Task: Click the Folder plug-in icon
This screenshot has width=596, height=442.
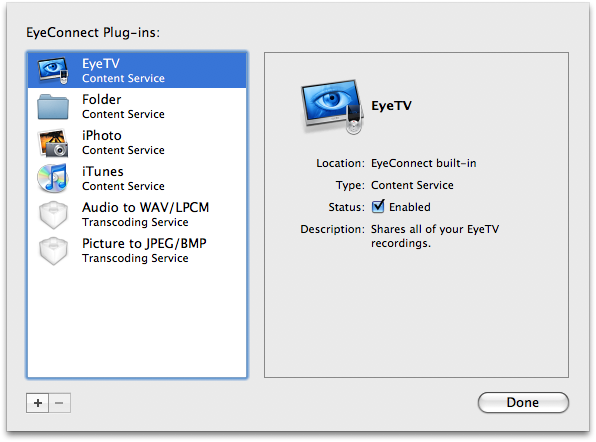Action: point(53,107)
